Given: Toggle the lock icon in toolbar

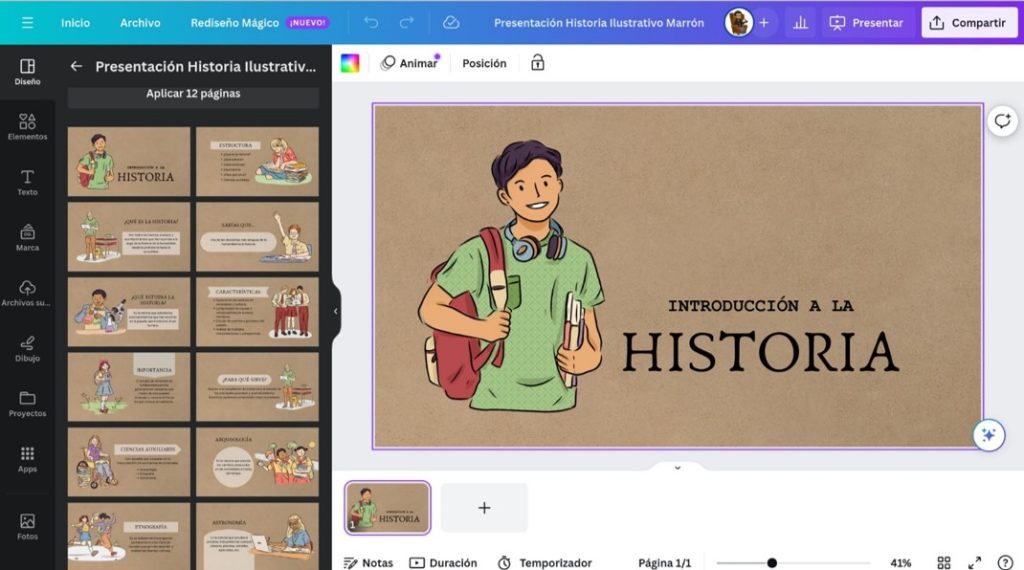Looking at the screenshot, I should click(537, 63).
